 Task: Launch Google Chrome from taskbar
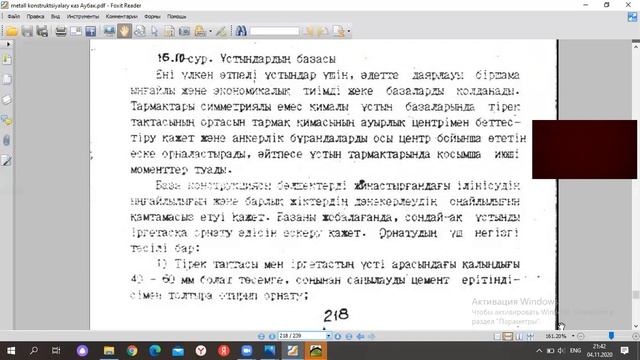coord(132,351)
